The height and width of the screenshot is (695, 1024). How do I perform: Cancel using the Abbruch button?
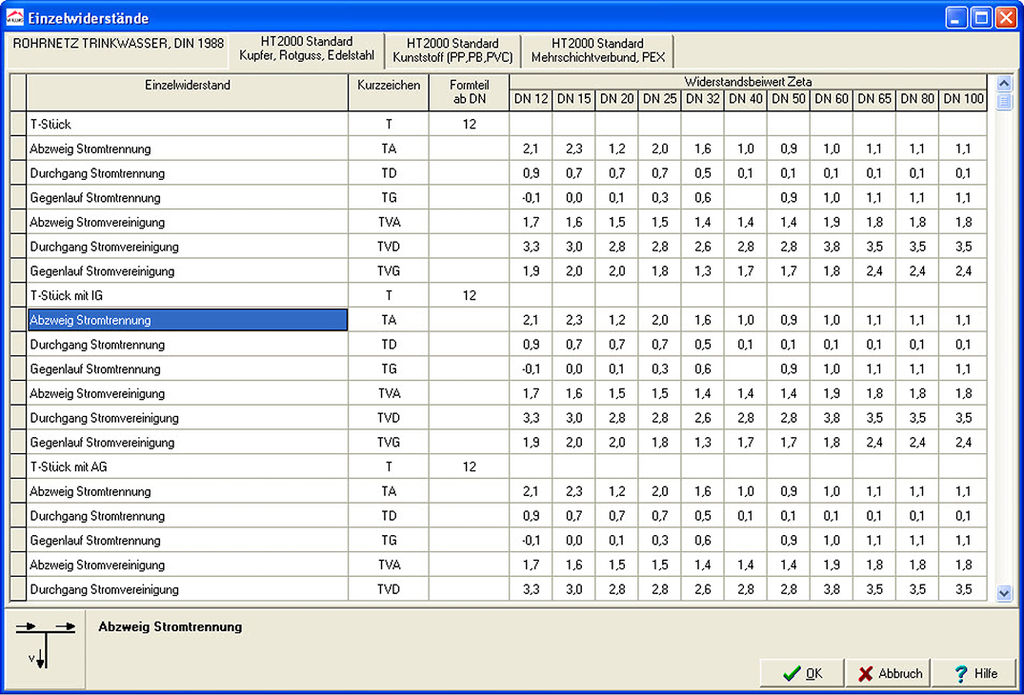pos(889,673)
